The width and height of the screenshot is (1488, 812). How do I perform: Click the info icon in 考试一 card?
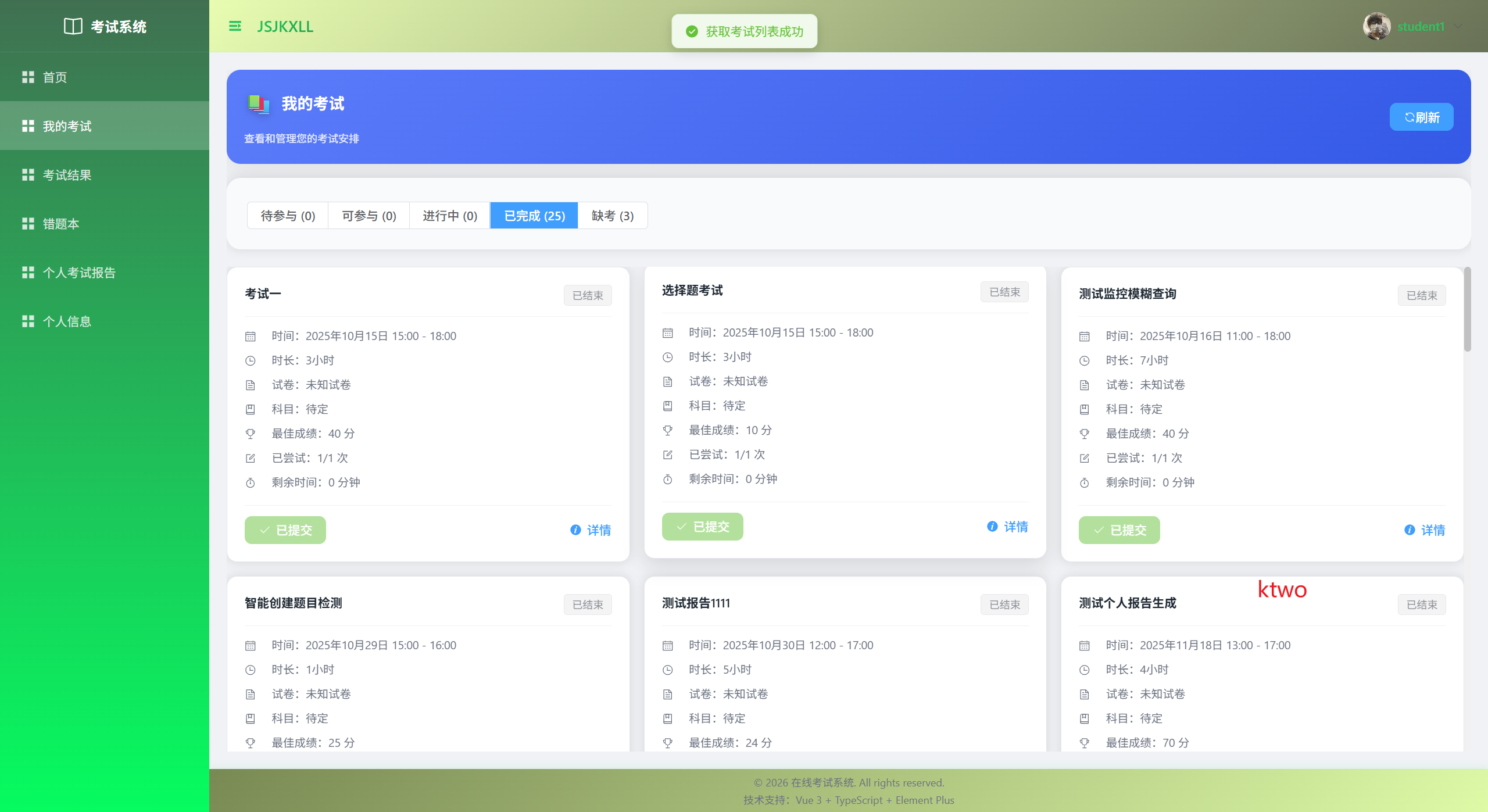(x=575, y=530)
